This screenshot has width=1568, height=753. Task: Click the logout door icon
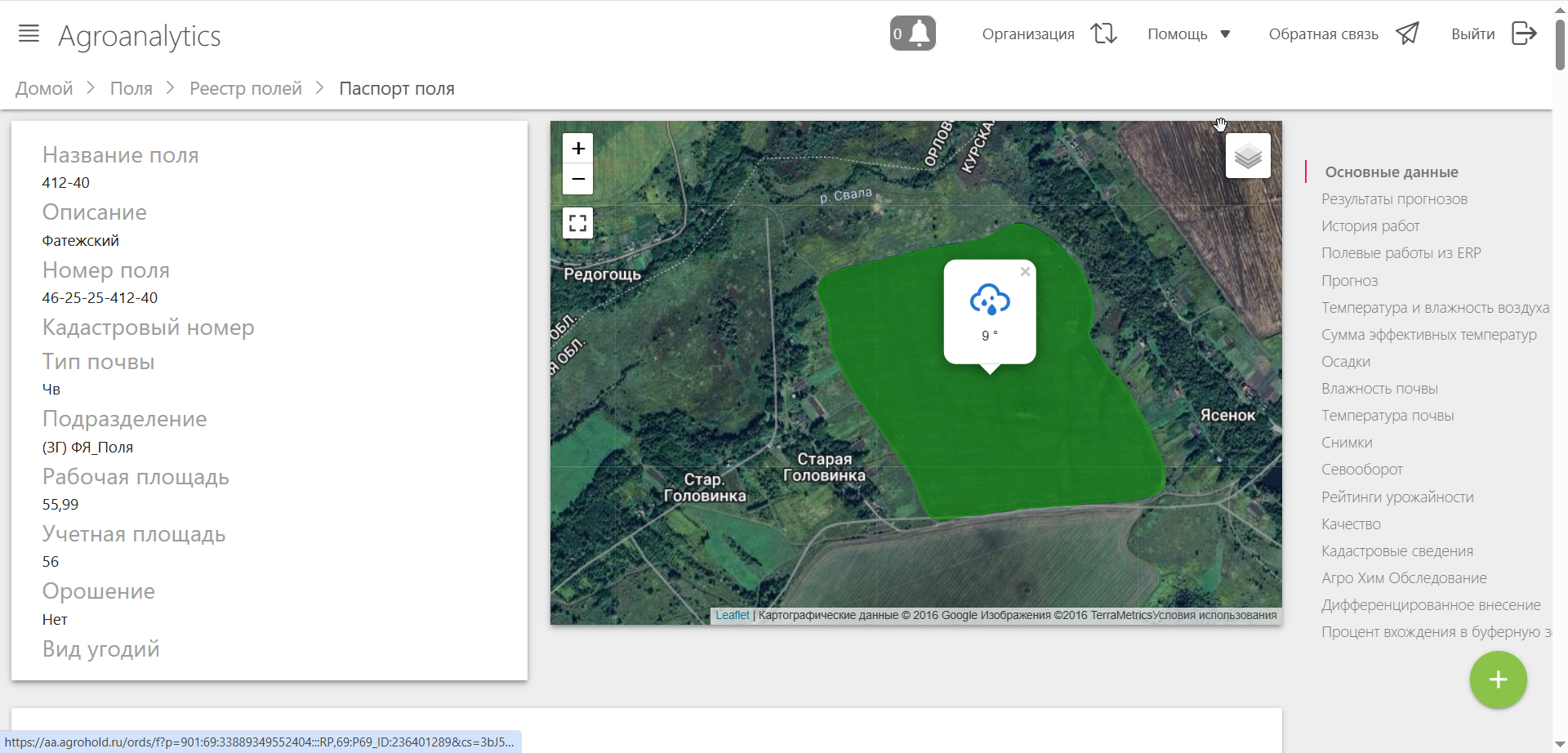tap(1524, 33)
